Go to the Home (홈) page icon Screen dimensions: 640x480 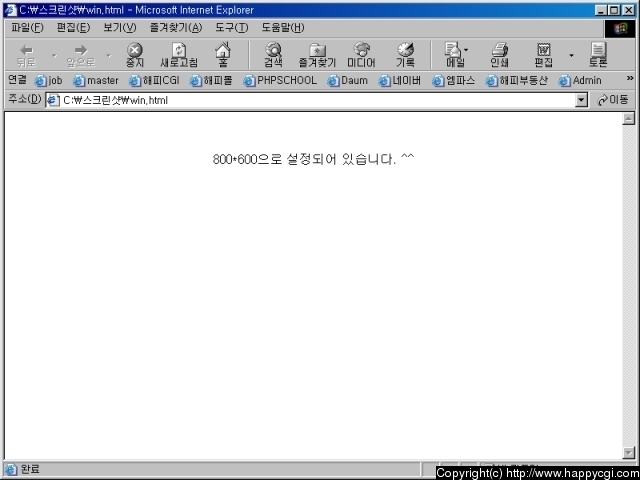pos(223,50)
